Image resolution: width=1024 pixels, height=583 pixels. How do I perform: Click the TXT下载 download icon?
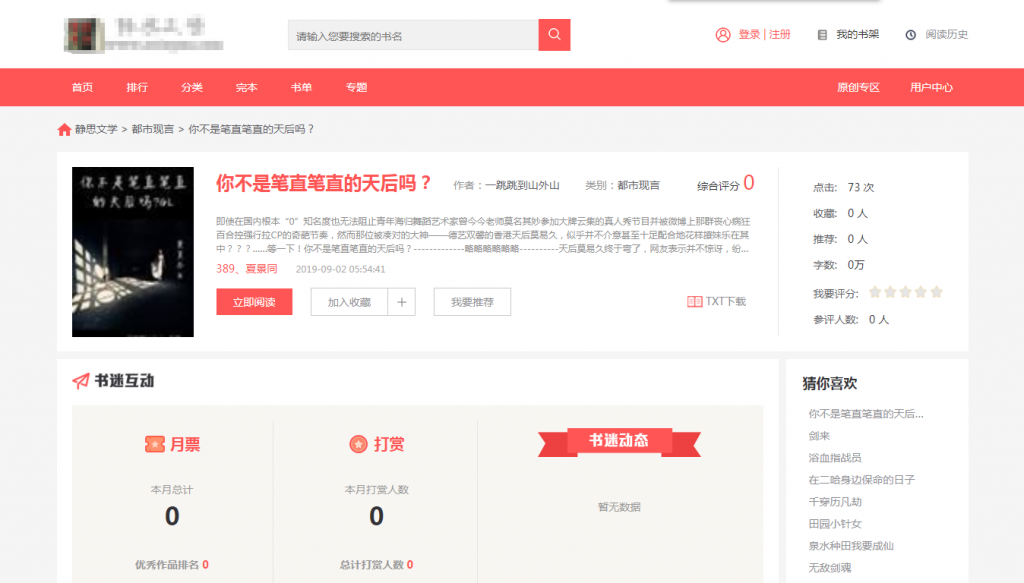click(x=693, y=300)
